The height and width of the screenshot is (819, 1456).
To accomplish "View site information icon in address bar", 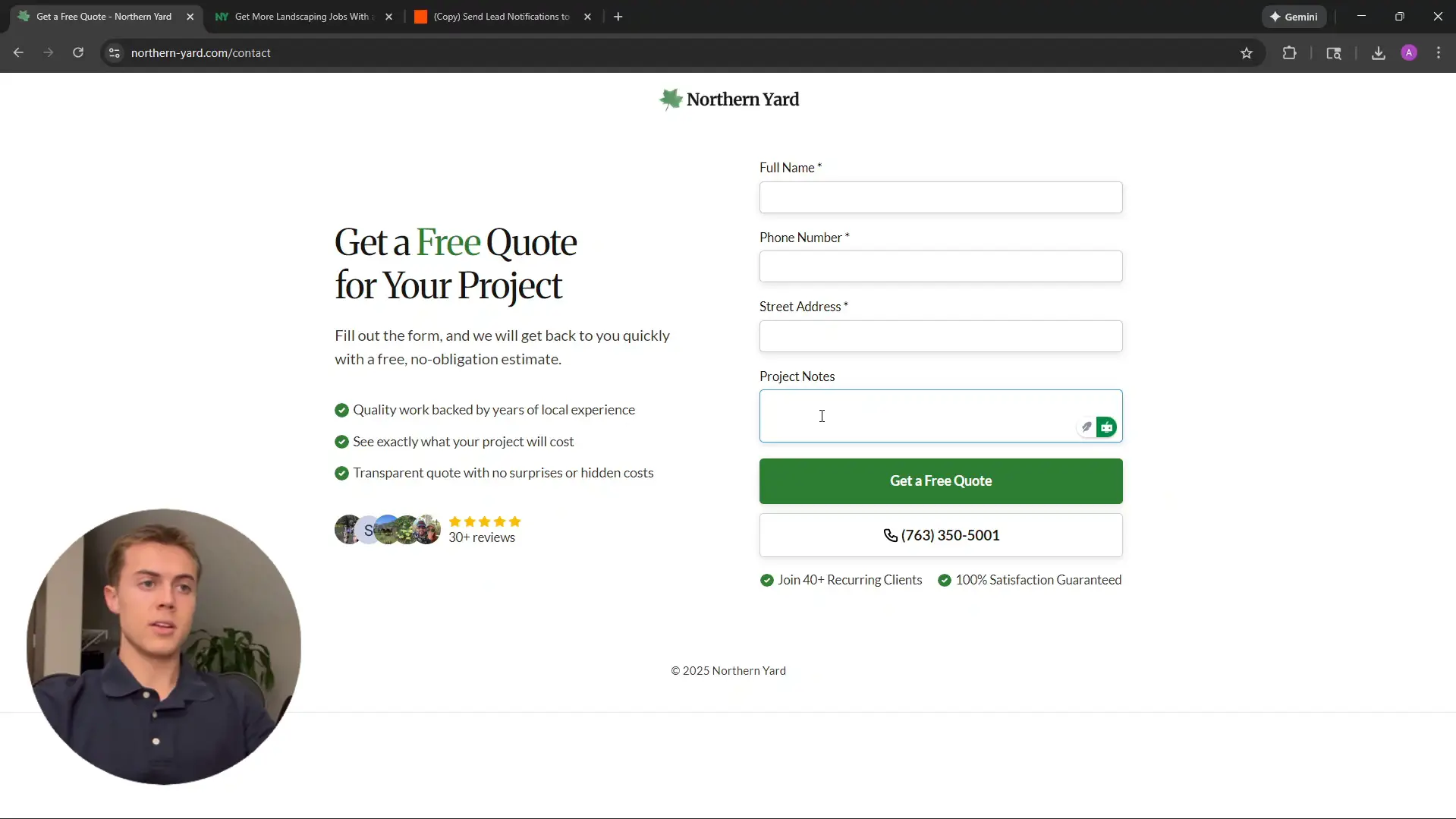I will tap(115, 52).
